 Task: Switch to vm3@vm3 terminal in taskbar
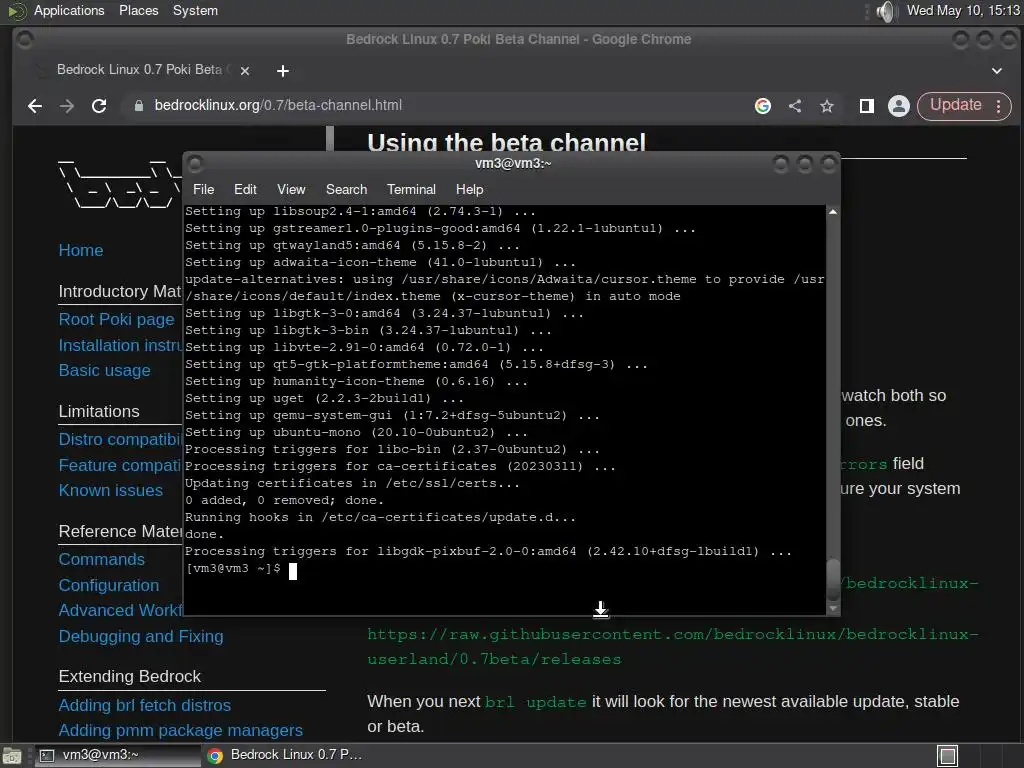[x=118, y=755]
